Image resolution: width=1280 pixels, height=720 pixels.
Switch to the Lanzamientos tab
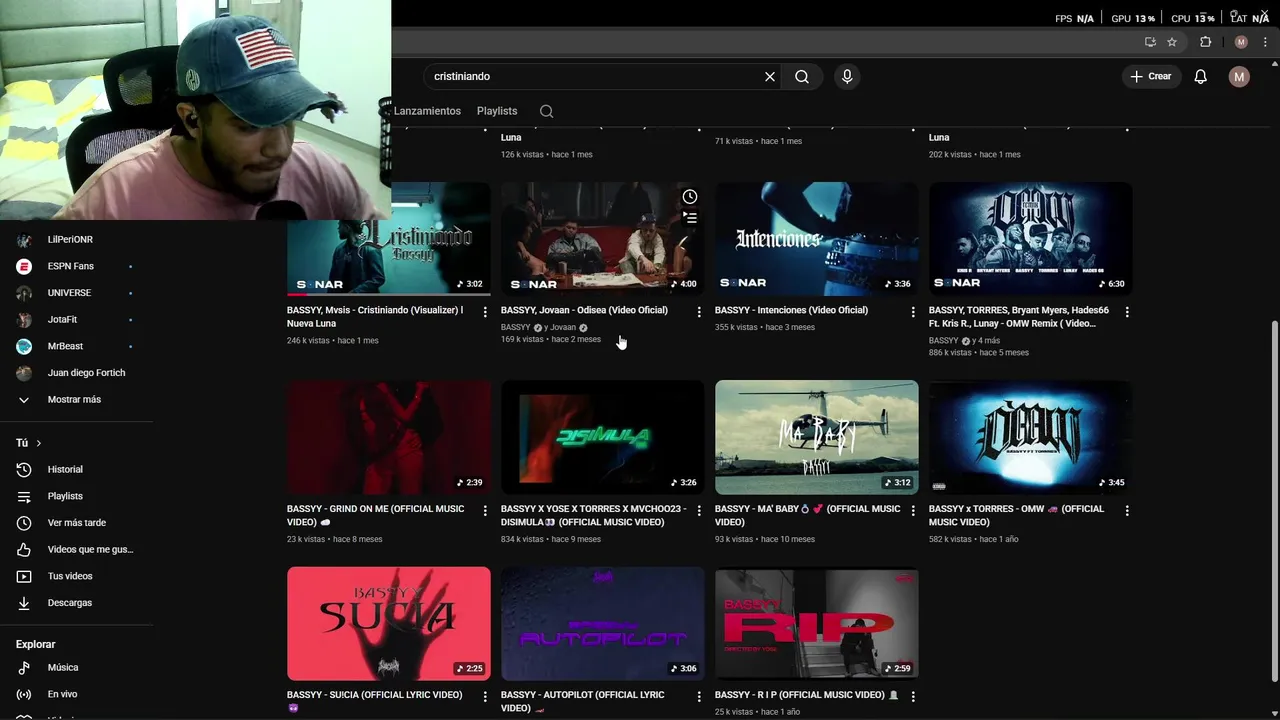tap(427, 111)
